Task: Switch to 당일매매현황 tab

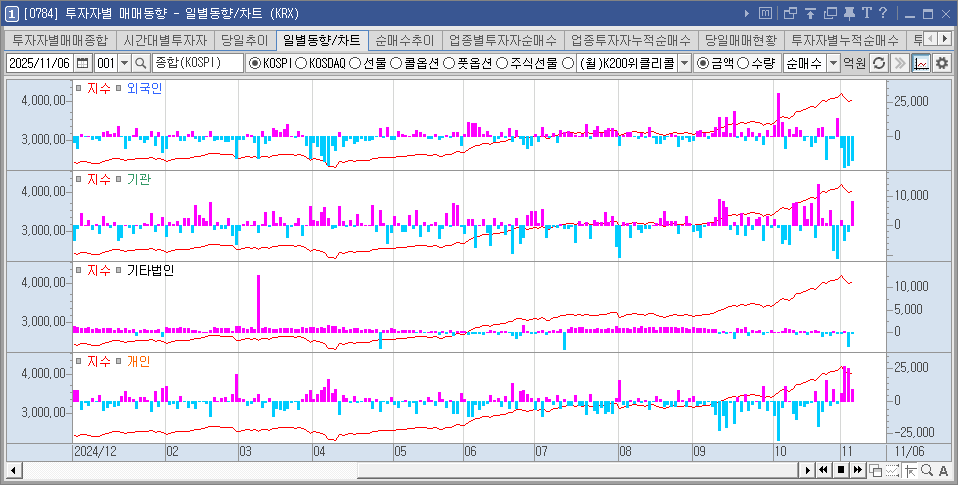Action: coord(740,40)
